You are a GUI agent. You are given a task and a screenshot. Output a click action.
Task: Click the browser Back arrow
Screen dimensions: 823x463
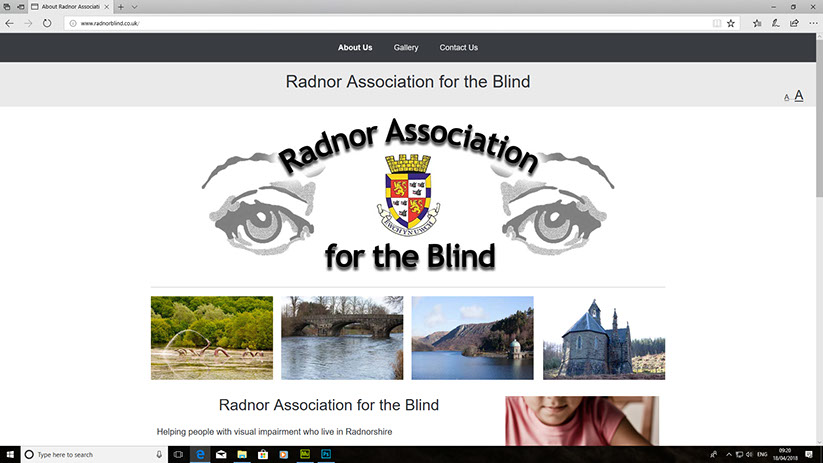coord(9,23)
